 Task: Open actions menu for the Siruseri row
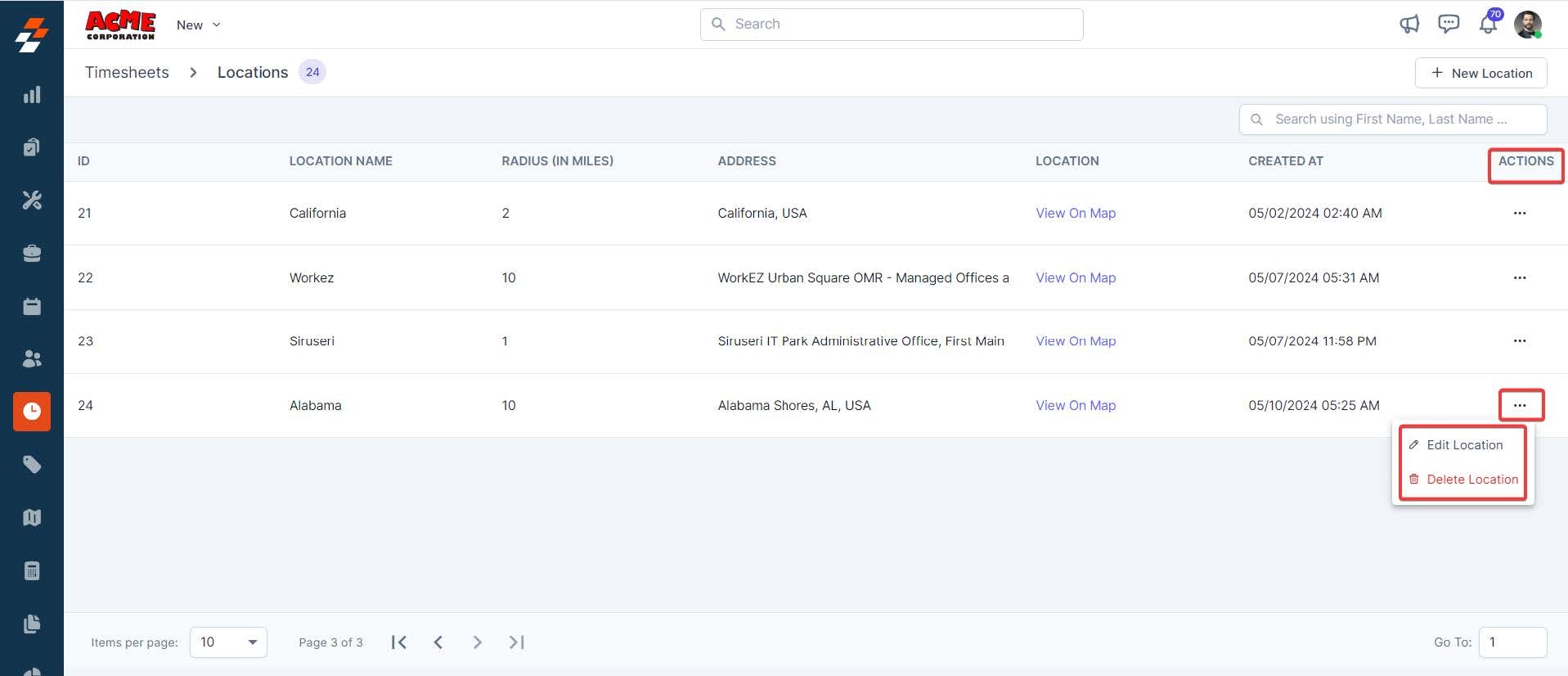coord(1520,340)
